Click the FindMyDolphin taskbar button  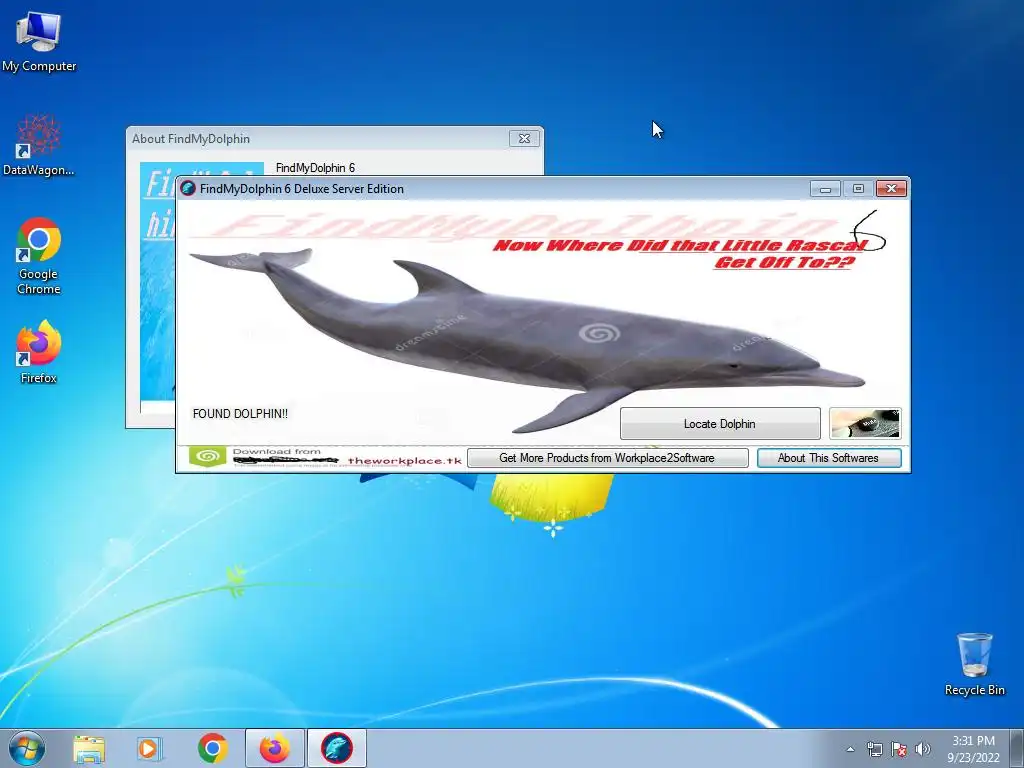pos(336,748)
